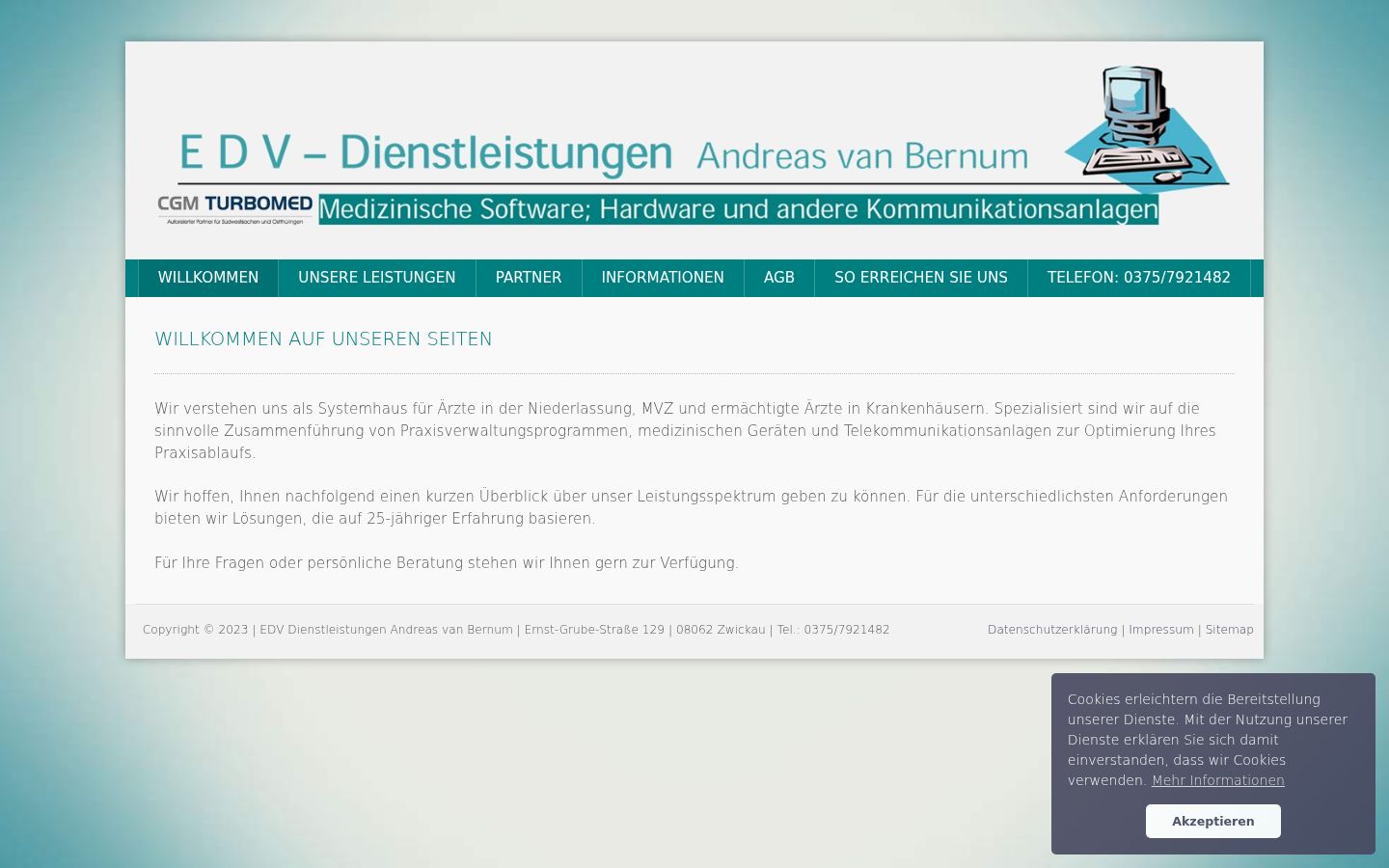This screenshot has height=868, width=1389.
Task: Click sentence 'Für Ihre Fragen oder persönliche Beratung'
Action: [447, 563]
